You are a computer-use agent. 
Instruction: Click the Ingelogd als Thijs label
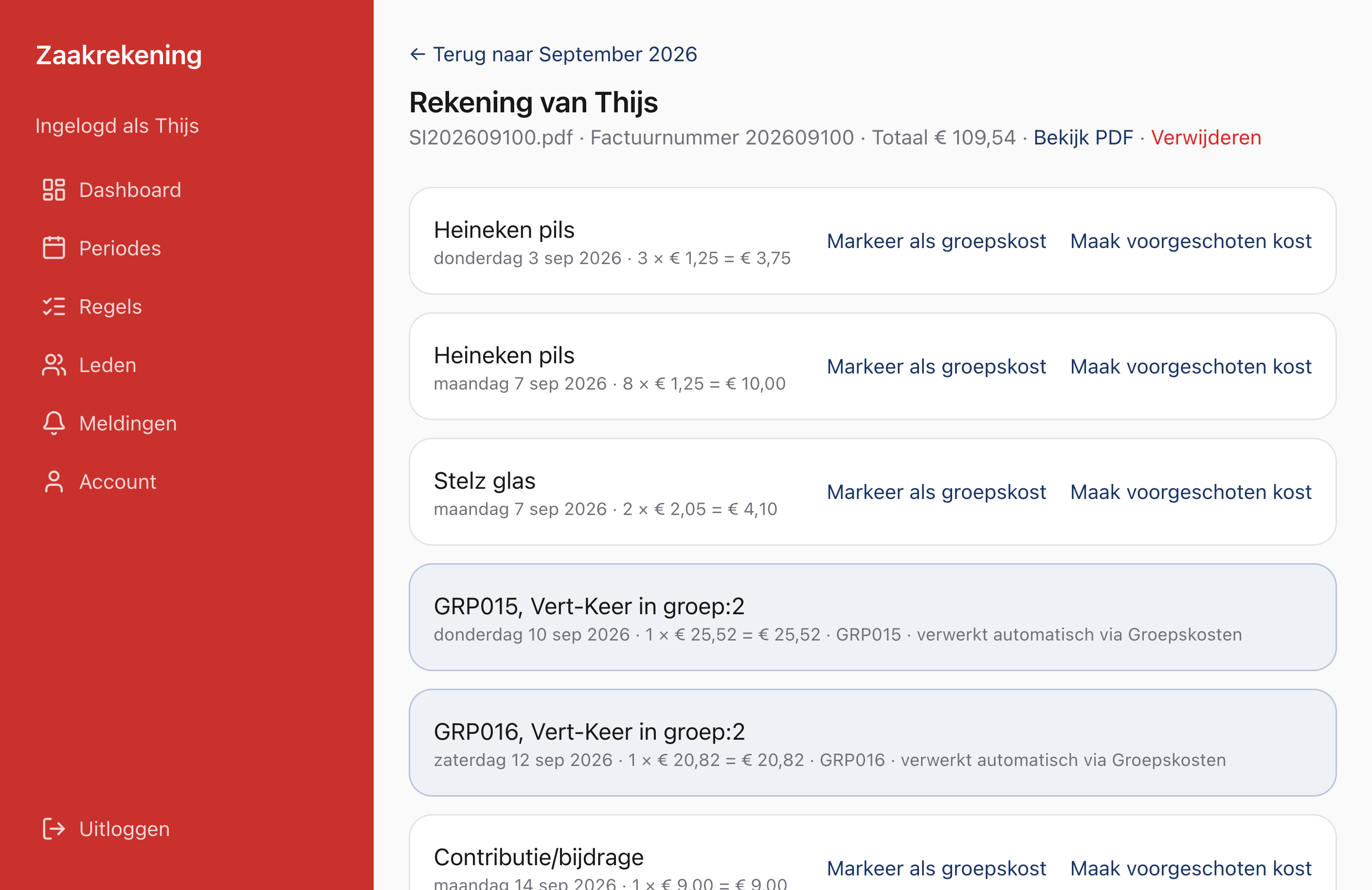[117, 125]
